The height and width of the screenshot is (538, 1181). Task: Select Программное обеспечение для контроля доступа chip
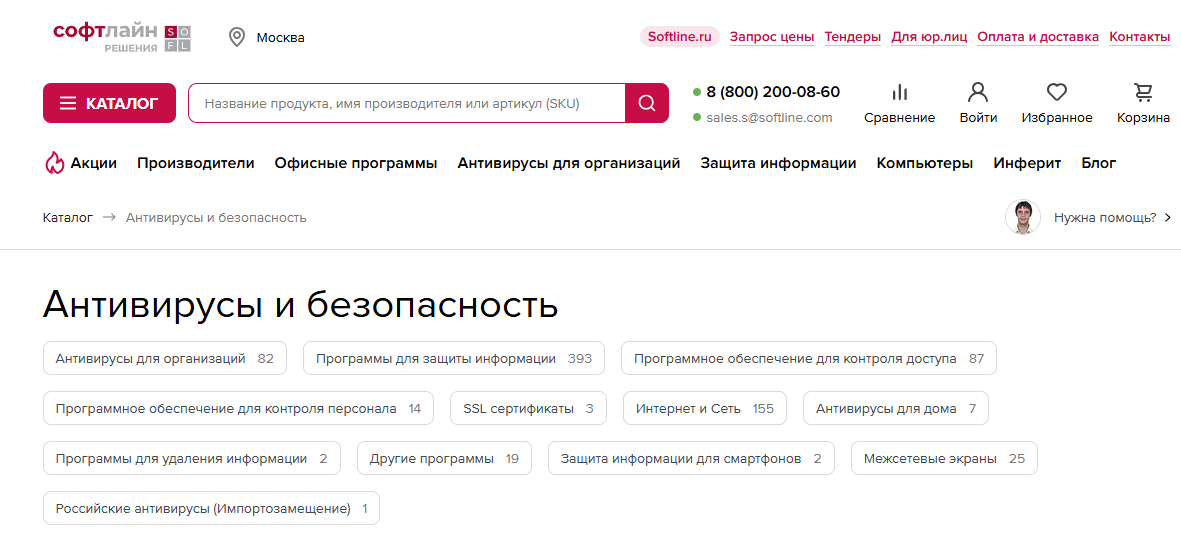point(809,359)
